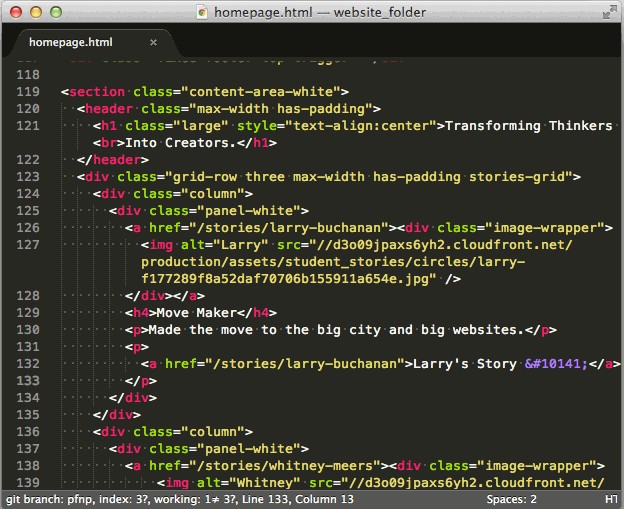Click the Line 133, Column 13 indicator

pos(299,499)
